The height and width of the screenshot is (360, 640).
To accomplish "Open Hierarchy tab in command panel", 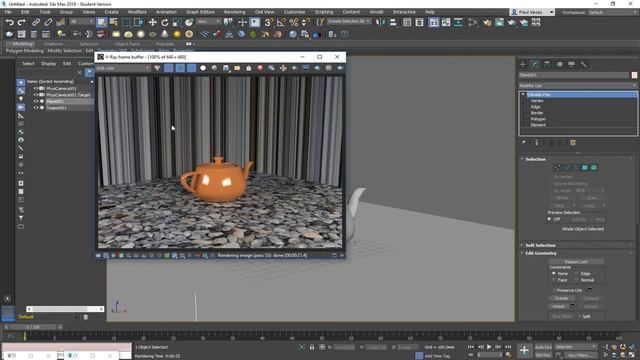I will (547, 64).
